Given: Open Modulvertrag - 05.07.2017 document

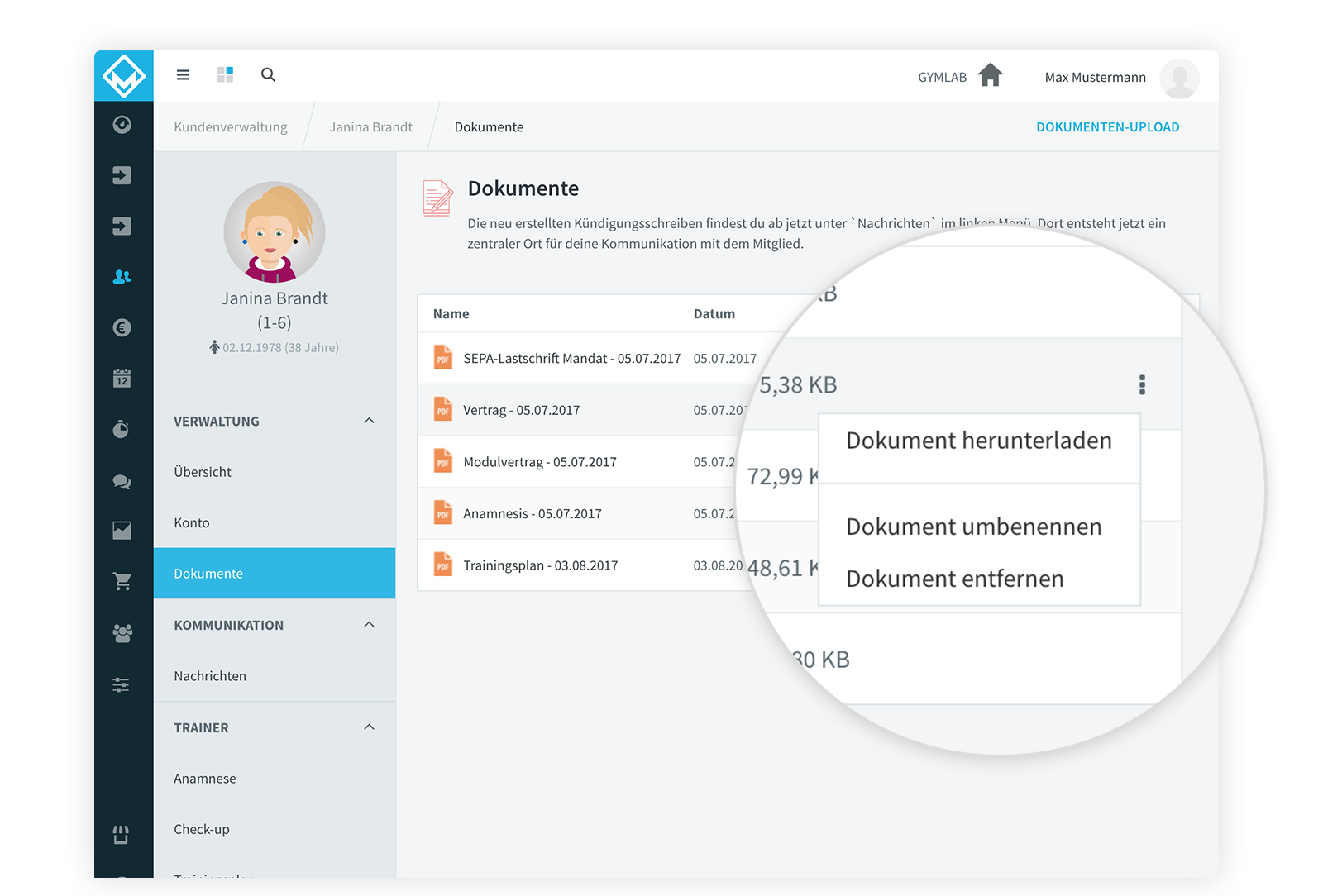Looking at the screenshot, I should (540, 462).
